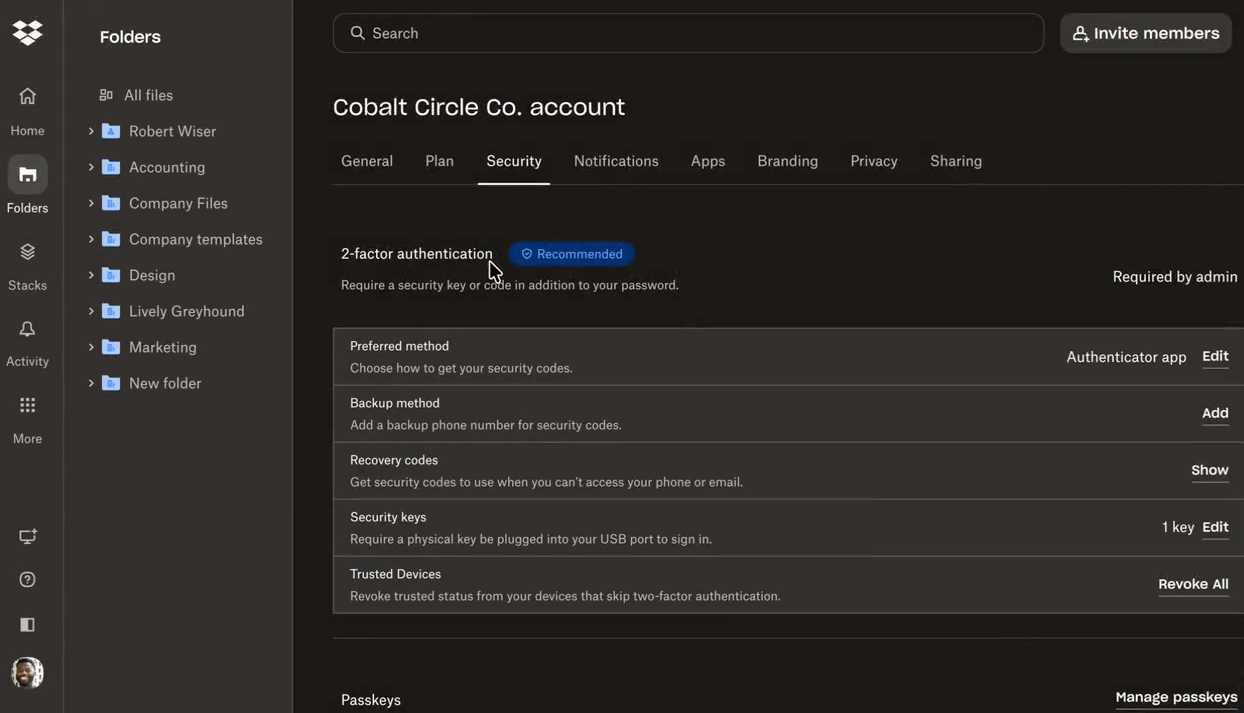Select the Security tab
The width and height of the screenshot is (1244, 713).
pos(514,161)
